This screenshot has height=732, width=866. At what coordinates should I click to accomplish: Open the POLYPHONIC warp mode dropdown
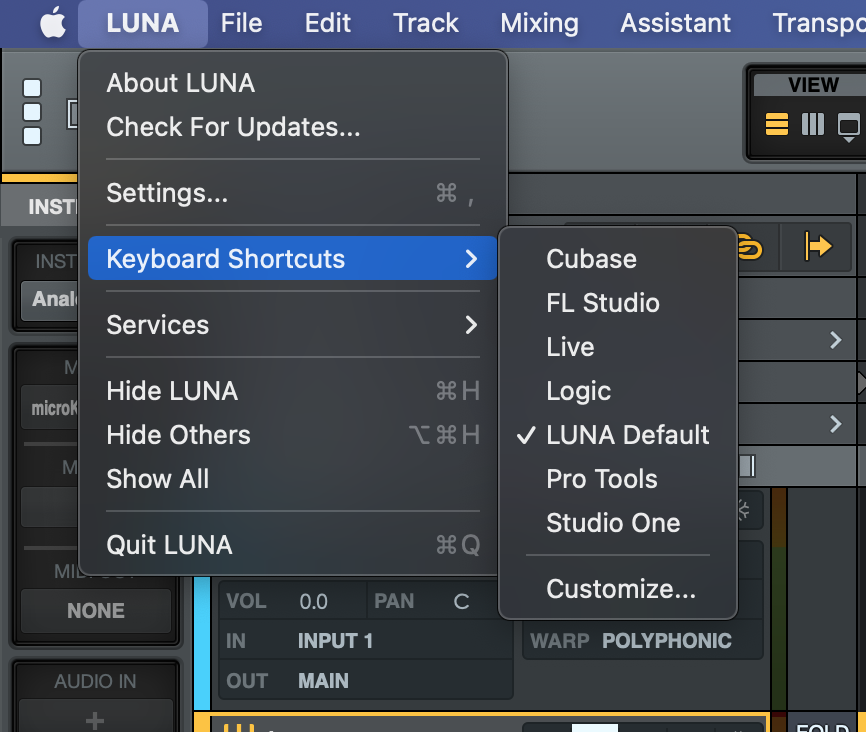[x=666, y=641]
